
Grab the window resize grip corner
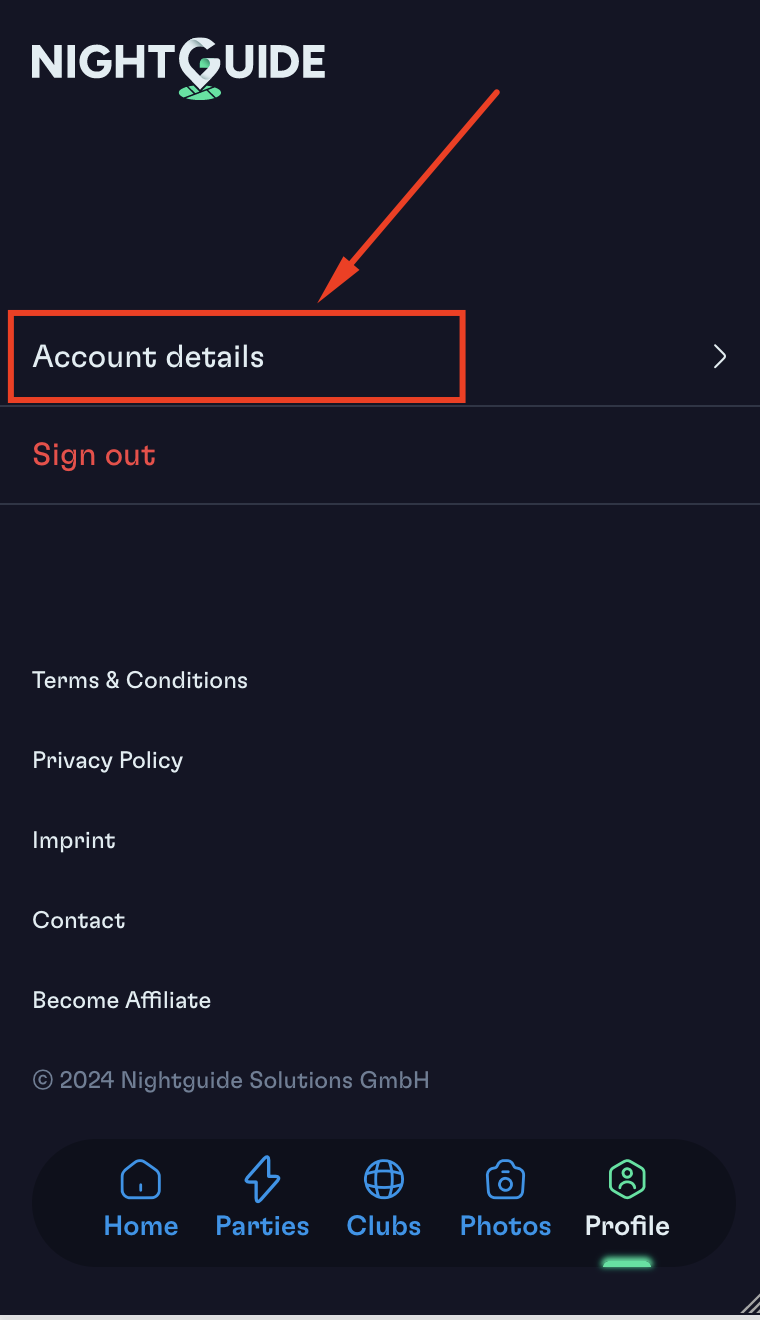[749, 1300]
